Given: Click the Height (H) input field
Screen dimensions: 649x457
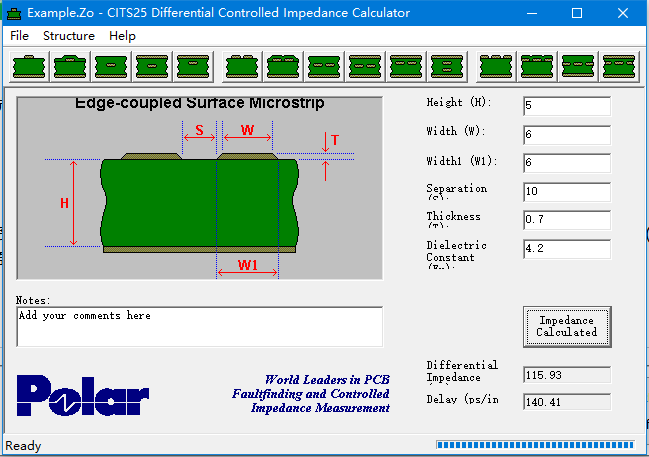Looking at the screenshot, I should coord(567,106).
